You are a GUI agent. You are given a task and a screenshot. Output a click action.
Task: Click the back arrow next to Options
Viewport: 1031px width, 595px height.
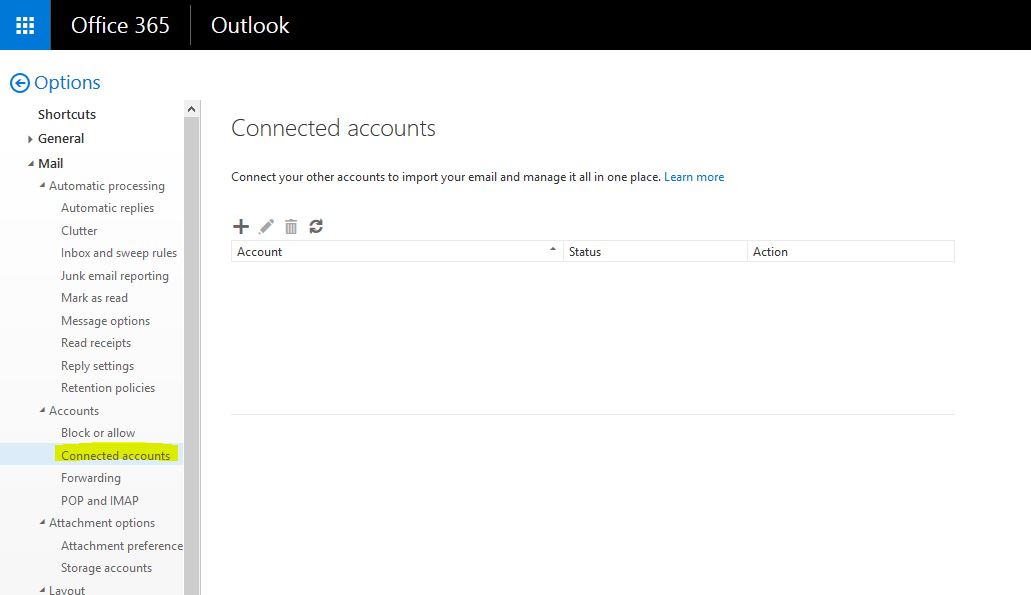pyautogui.click(x=20, y=83)
